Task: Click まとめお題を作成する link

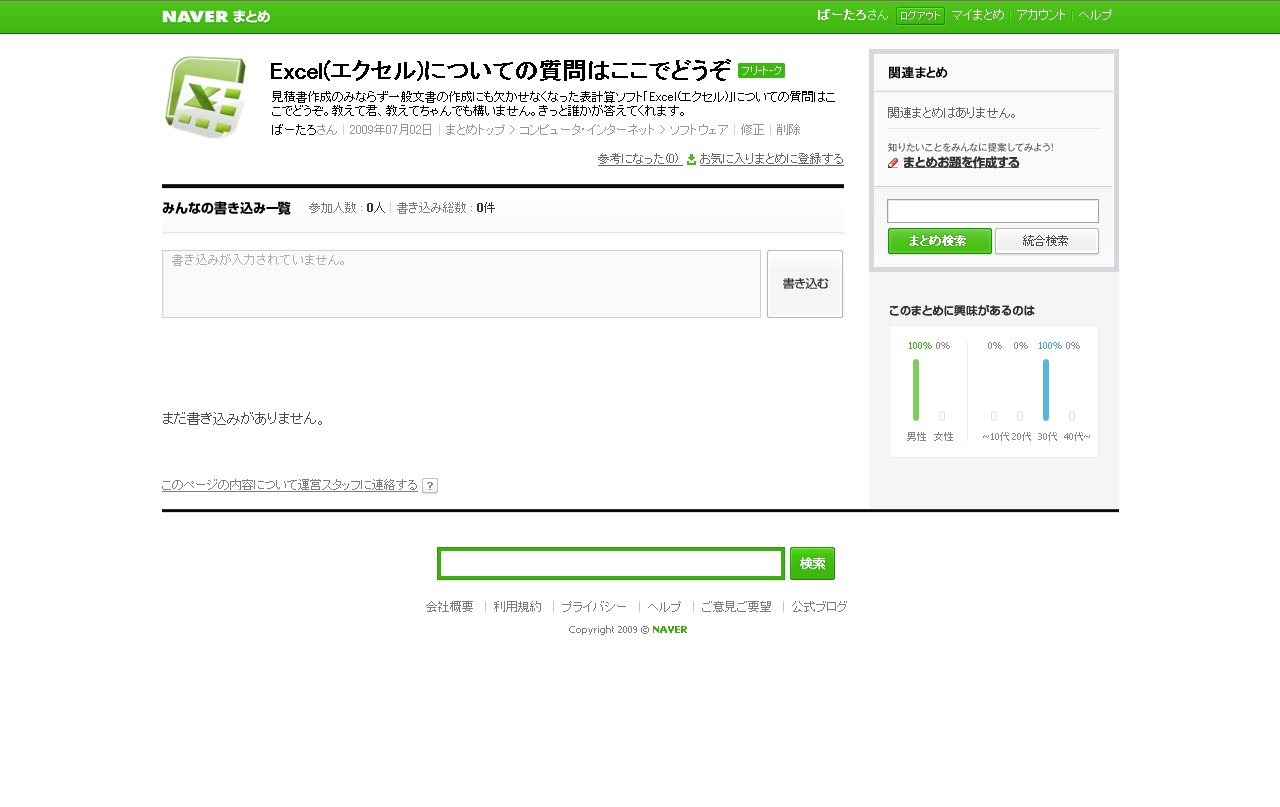Action: point(961,163)
